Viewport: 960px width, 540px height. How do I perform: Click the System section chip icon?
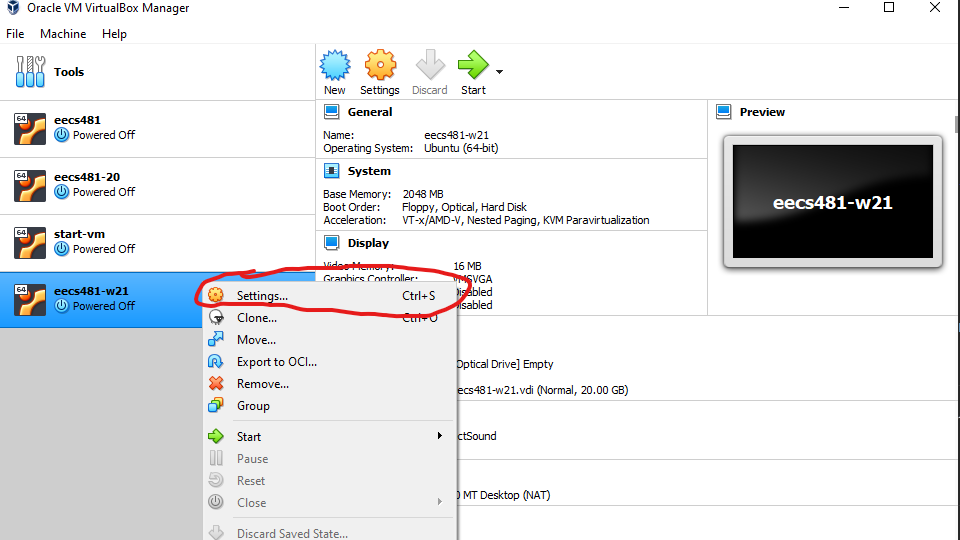[331, 171]
